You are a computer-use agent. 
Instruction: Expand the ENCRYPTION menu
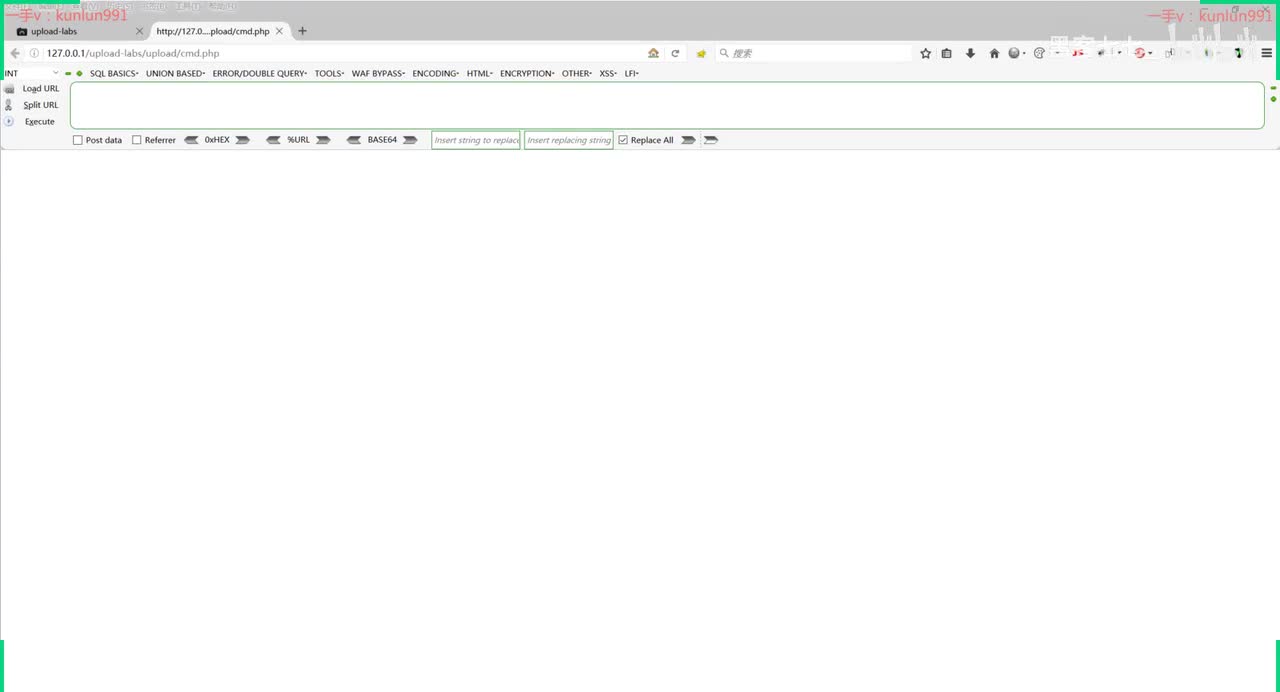click(x=527, y=73)
